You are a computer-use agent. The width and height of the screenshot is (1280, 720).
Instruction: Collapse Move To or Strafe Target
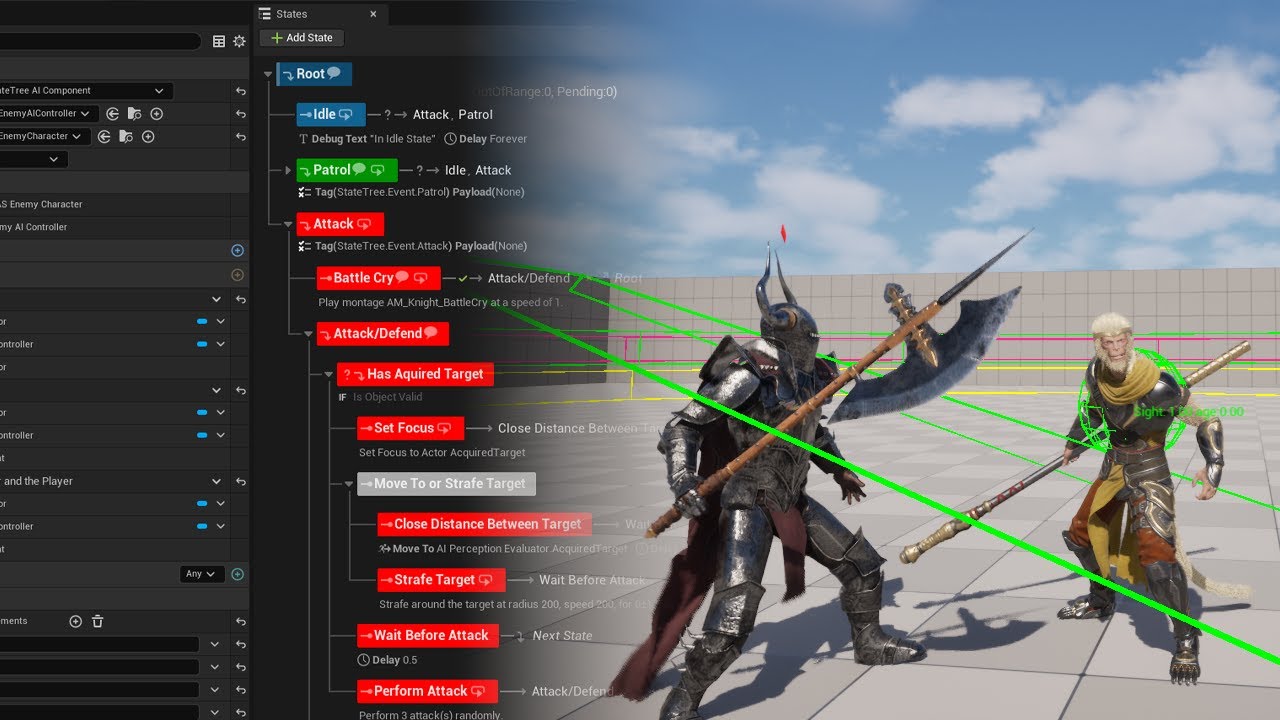(x=348, y=483)
